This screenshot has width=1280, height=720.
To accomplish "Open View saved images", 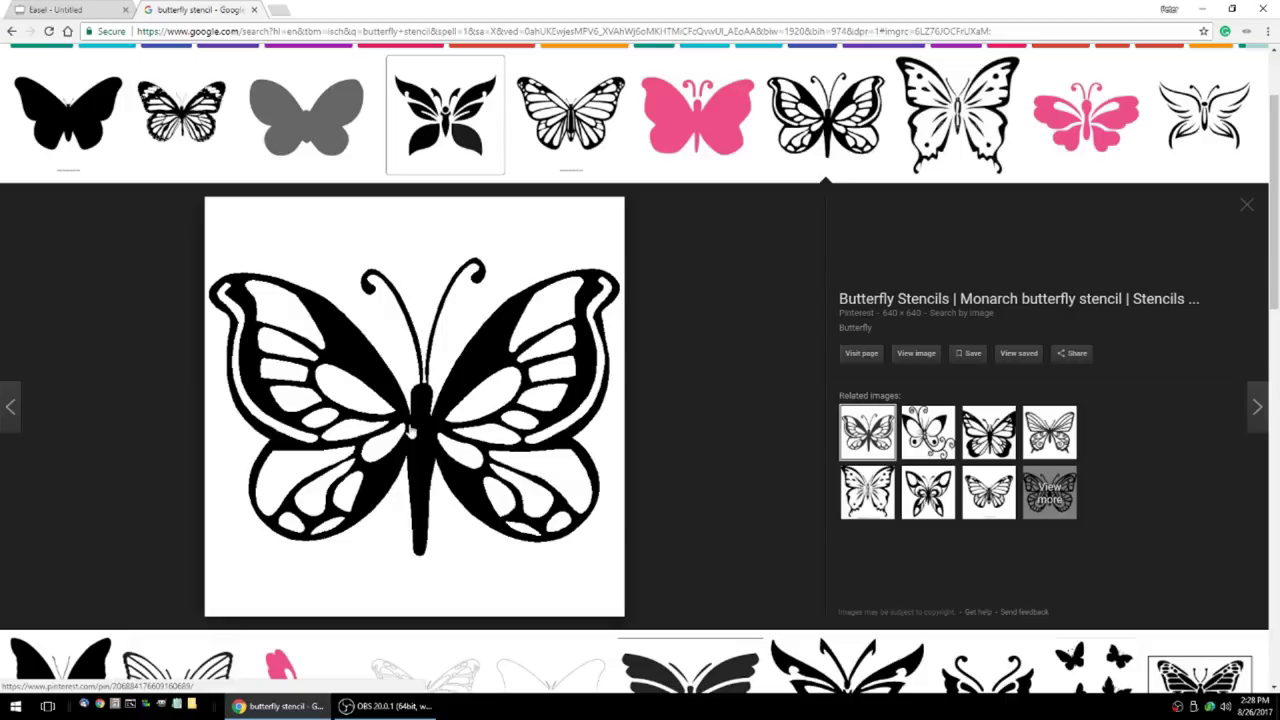I will (x=1019, y=353).
